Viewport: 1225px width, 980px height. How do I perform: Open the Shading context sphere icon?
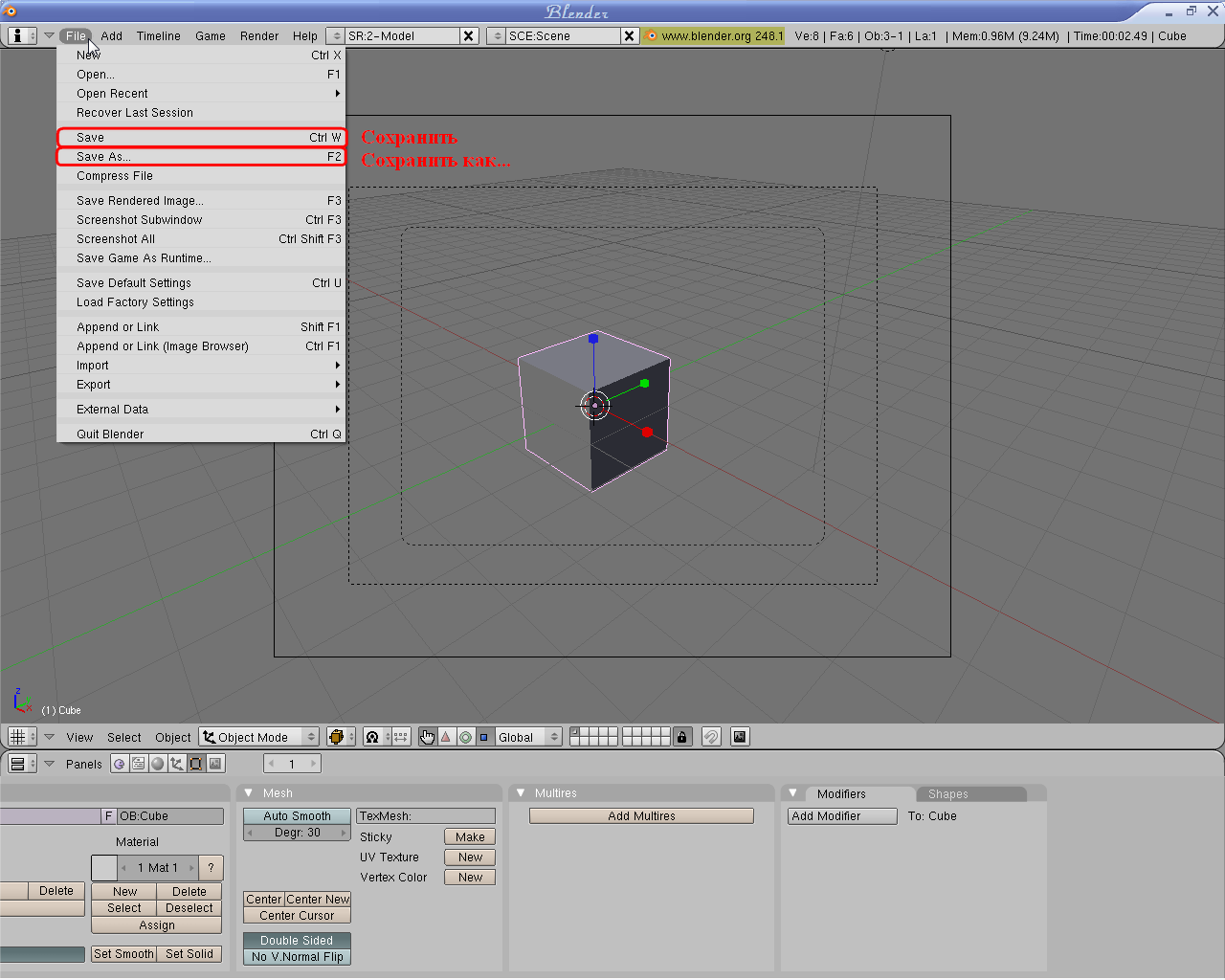tap(158, 764)
